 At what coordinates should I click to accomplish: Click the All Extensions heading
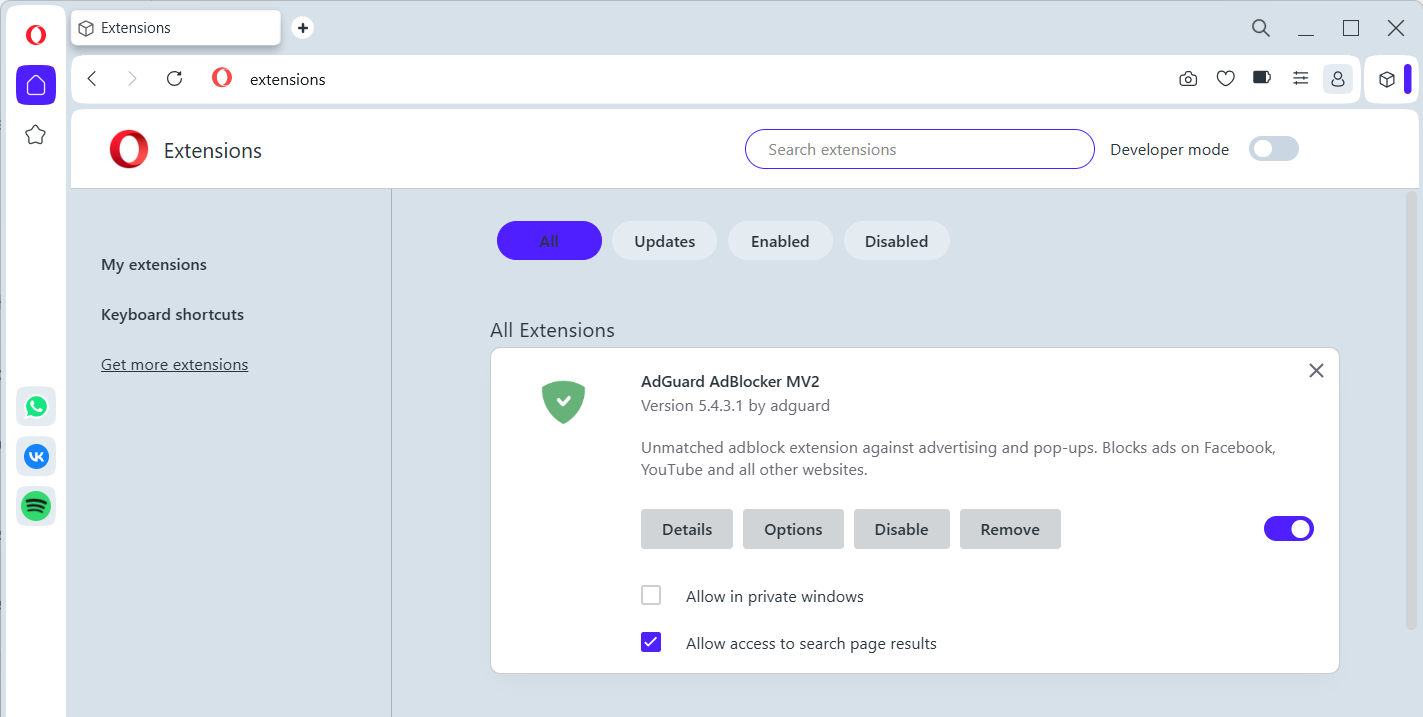click(552, 330)
